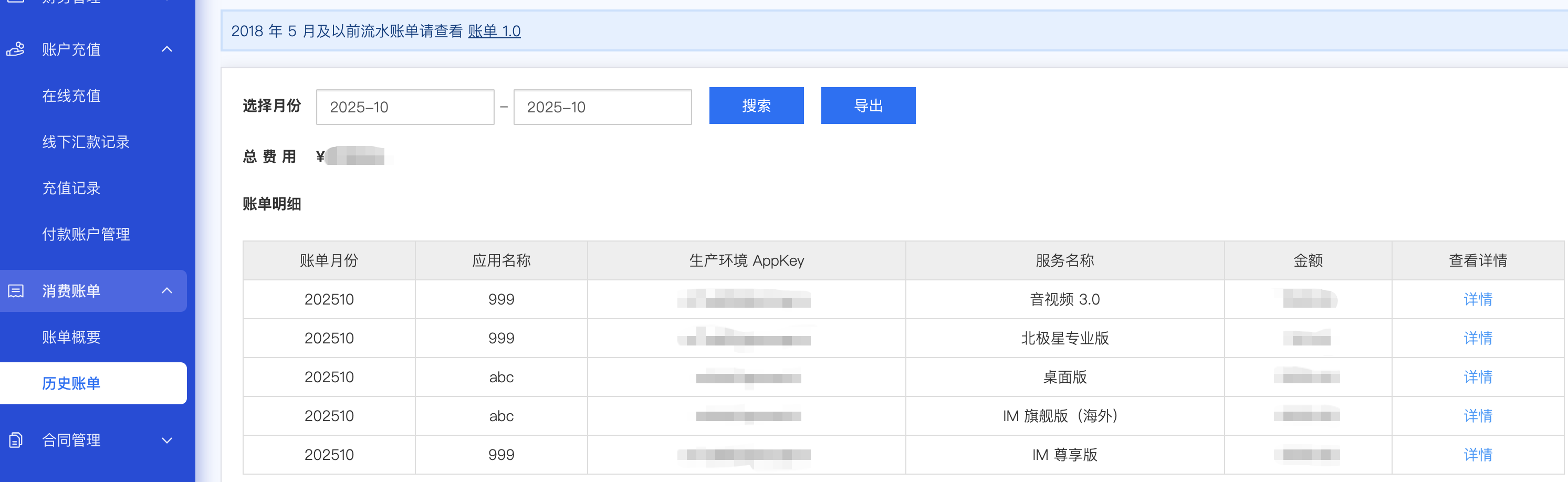Click the account recharge hand-coin icon
The height and width of the screenshot is (482, 1568).
pos(16,49)
